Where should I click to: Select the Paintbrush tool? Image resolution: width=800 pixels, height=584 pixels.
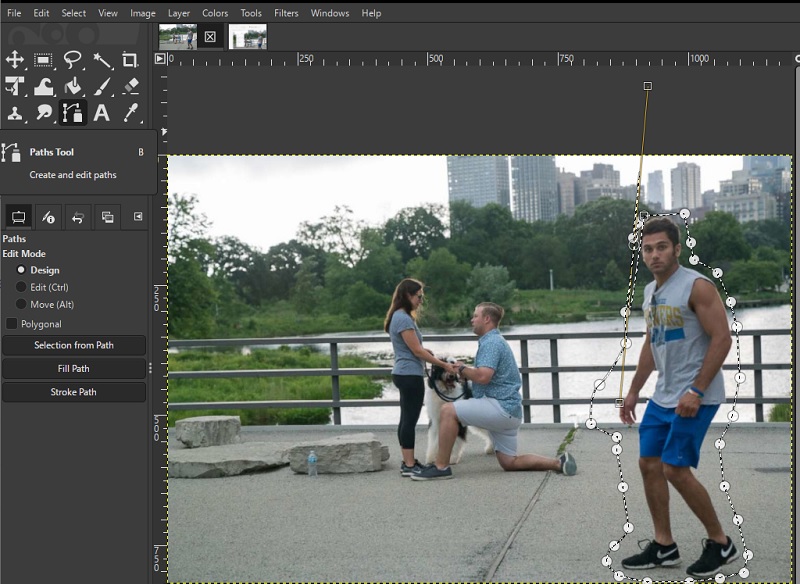(102, 86)
